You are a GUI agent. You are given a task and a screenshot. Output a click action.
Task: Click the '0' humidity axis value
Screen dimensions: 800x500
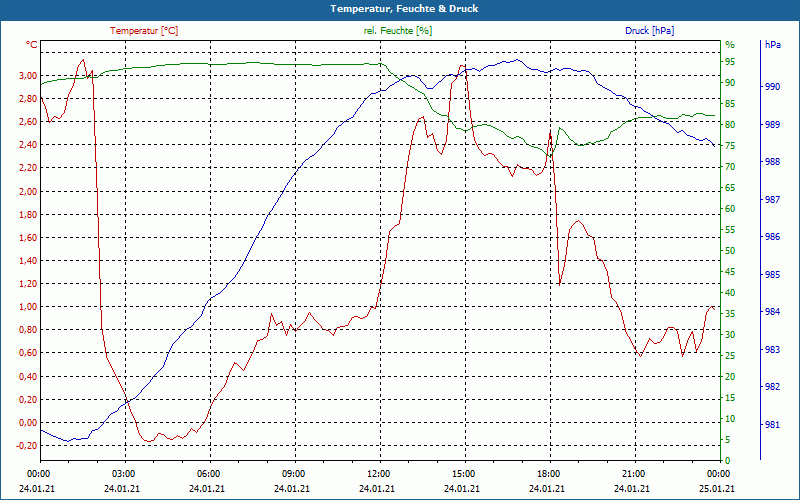point(728,460)
